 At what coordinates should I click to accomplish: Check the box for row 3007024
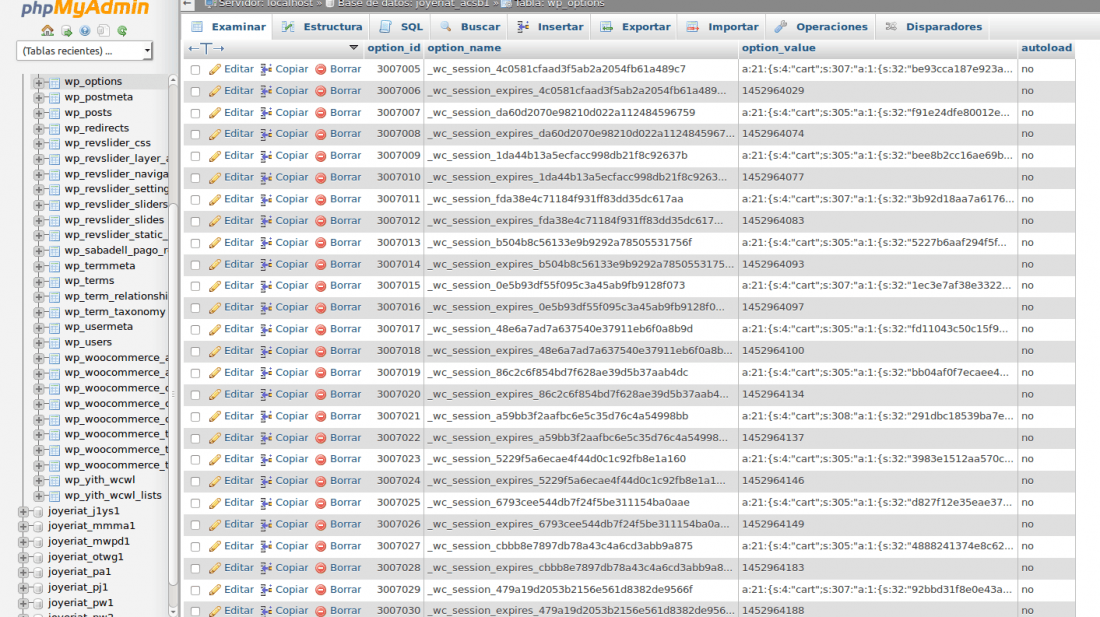(x=195, y=482)
